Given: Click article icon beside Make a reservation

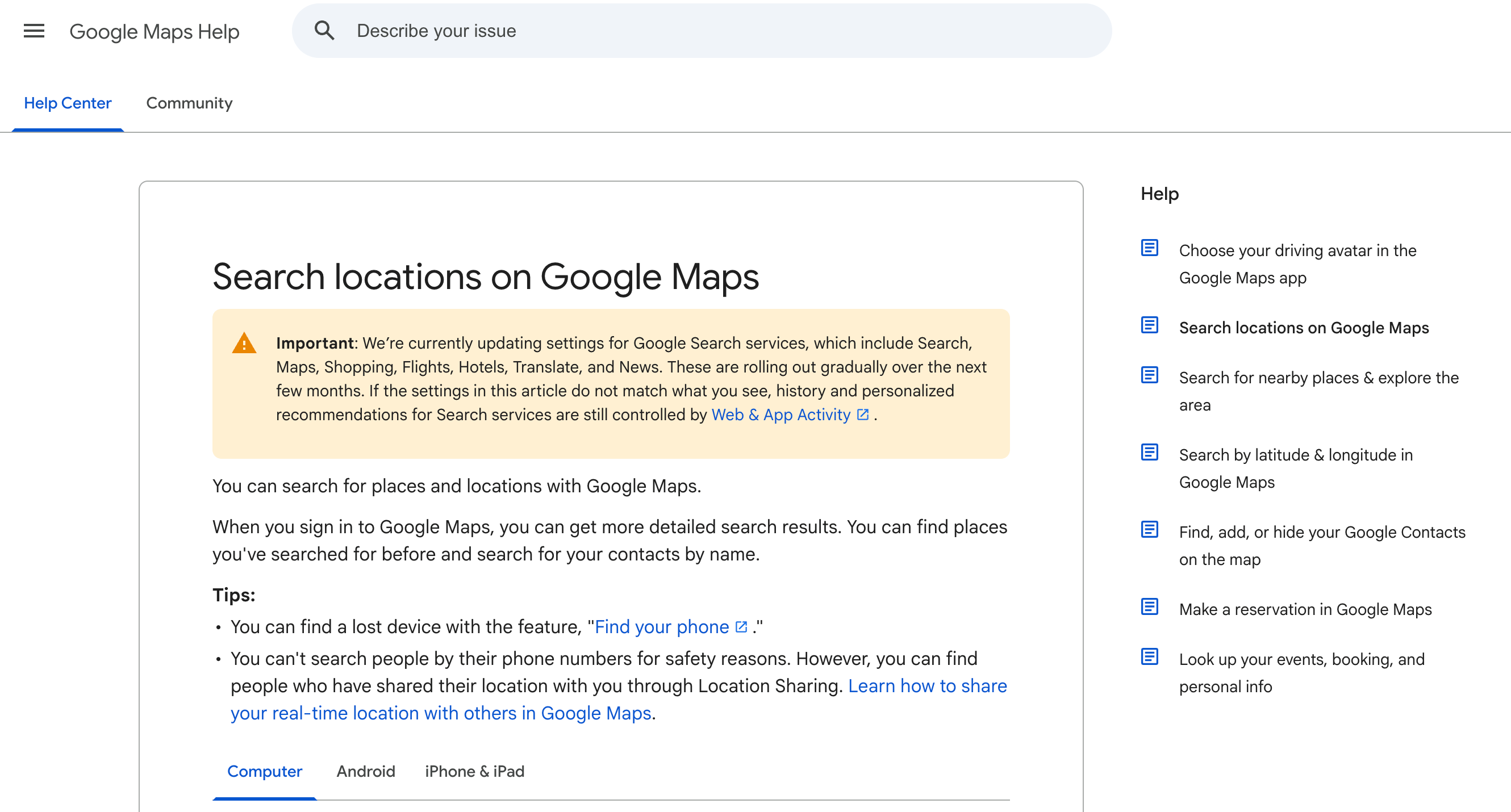Looking at the screenshot, I should (1150, 607).
